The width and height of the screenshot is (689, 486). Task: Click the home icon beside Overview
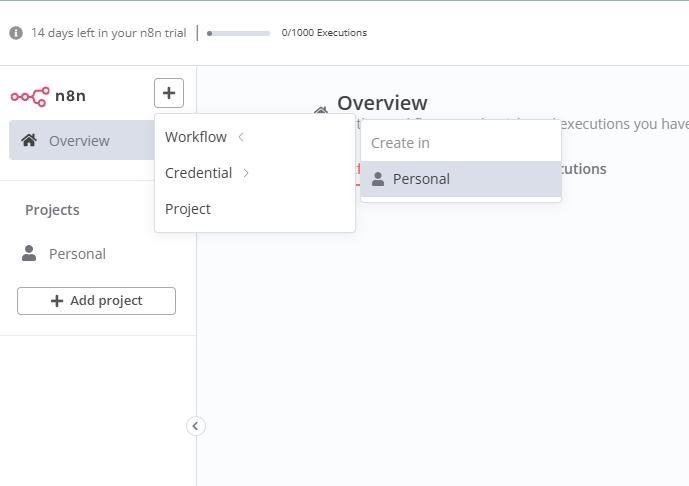pyautogui.click(x=29, y=140)
